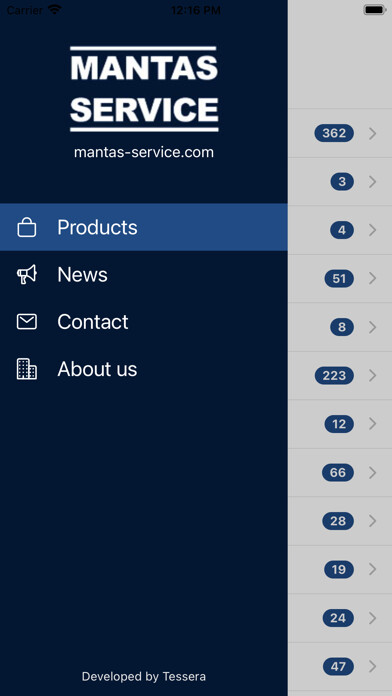Tap the count badge showing 19
The height and width of the screenshot is (696, 392).
[x=339, y=569]
